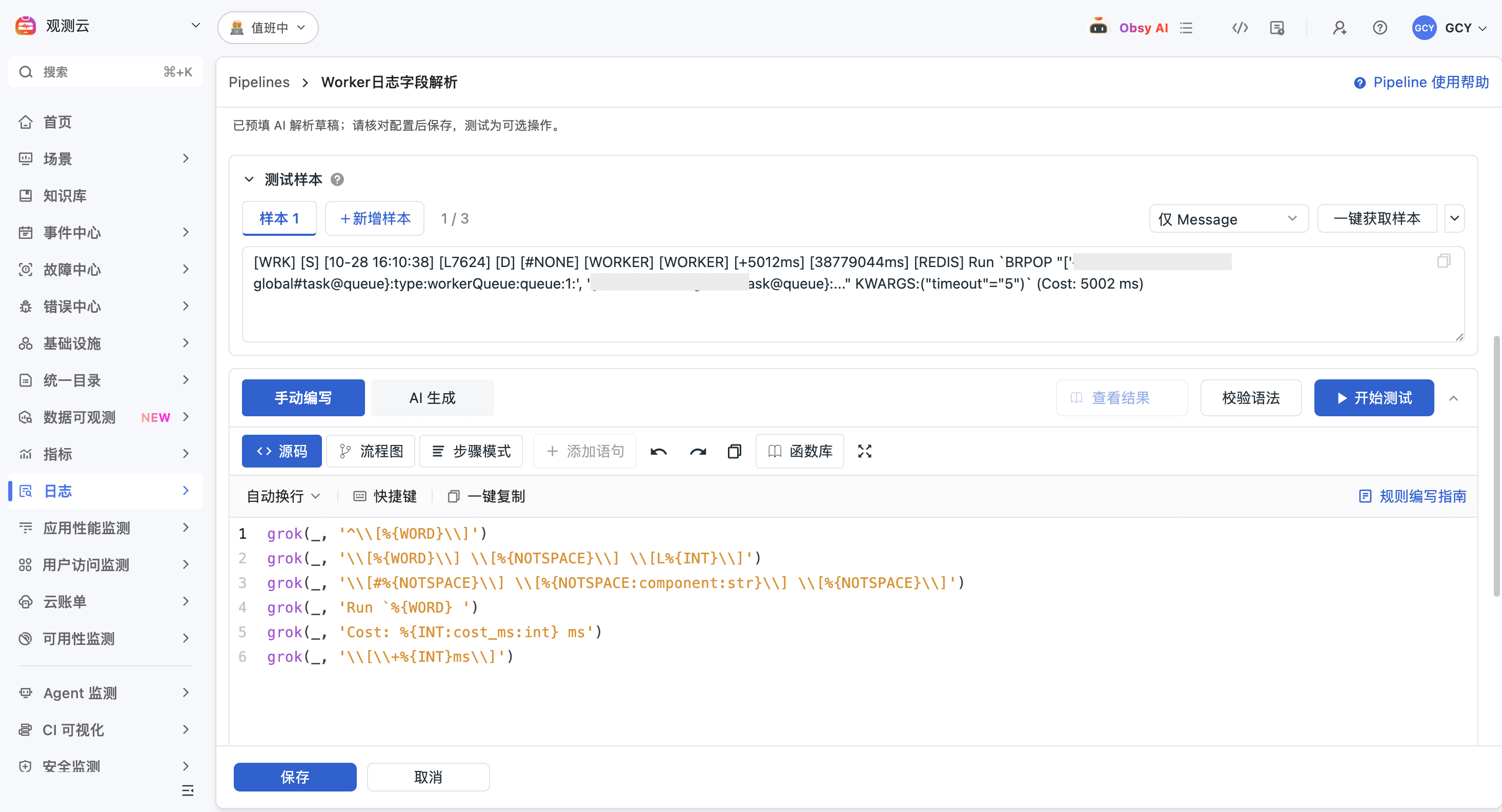Click 开始测试 button
The width and height of the screenshot is (1502, 812).
[x=1374, y=398]
